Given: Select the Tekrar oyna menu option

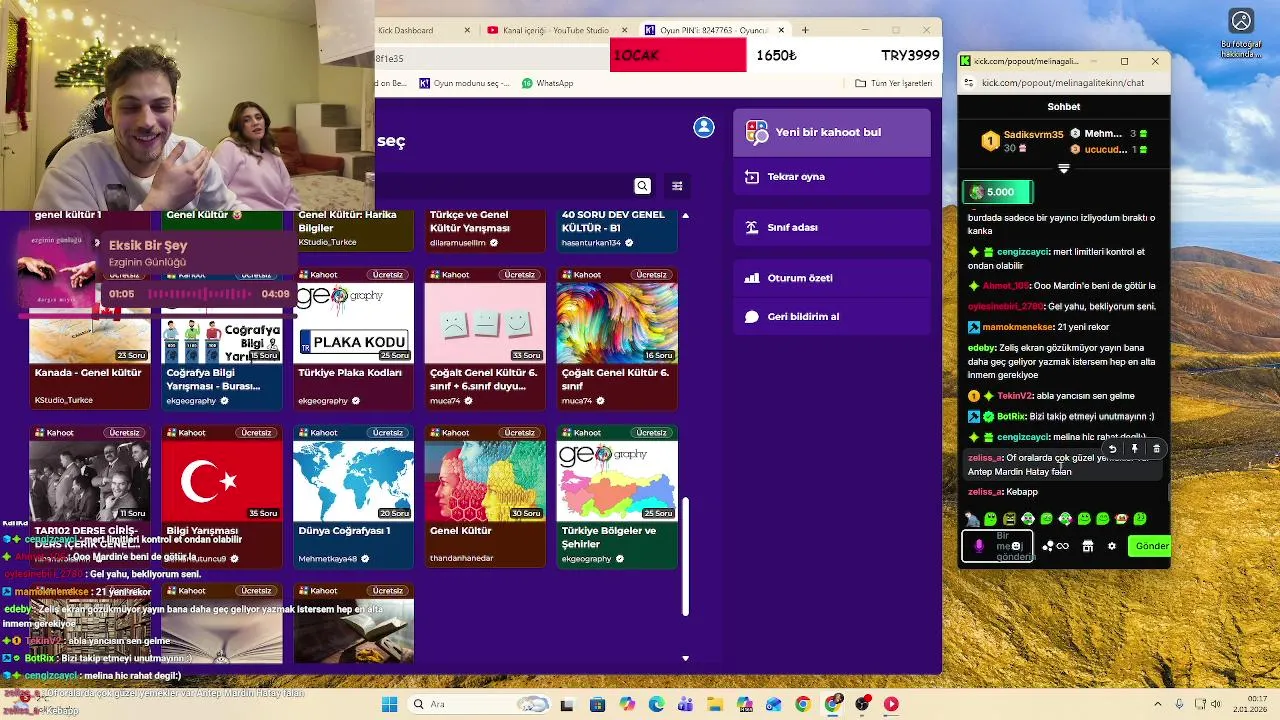Looking at the screenshot, I should click(832, 177).
